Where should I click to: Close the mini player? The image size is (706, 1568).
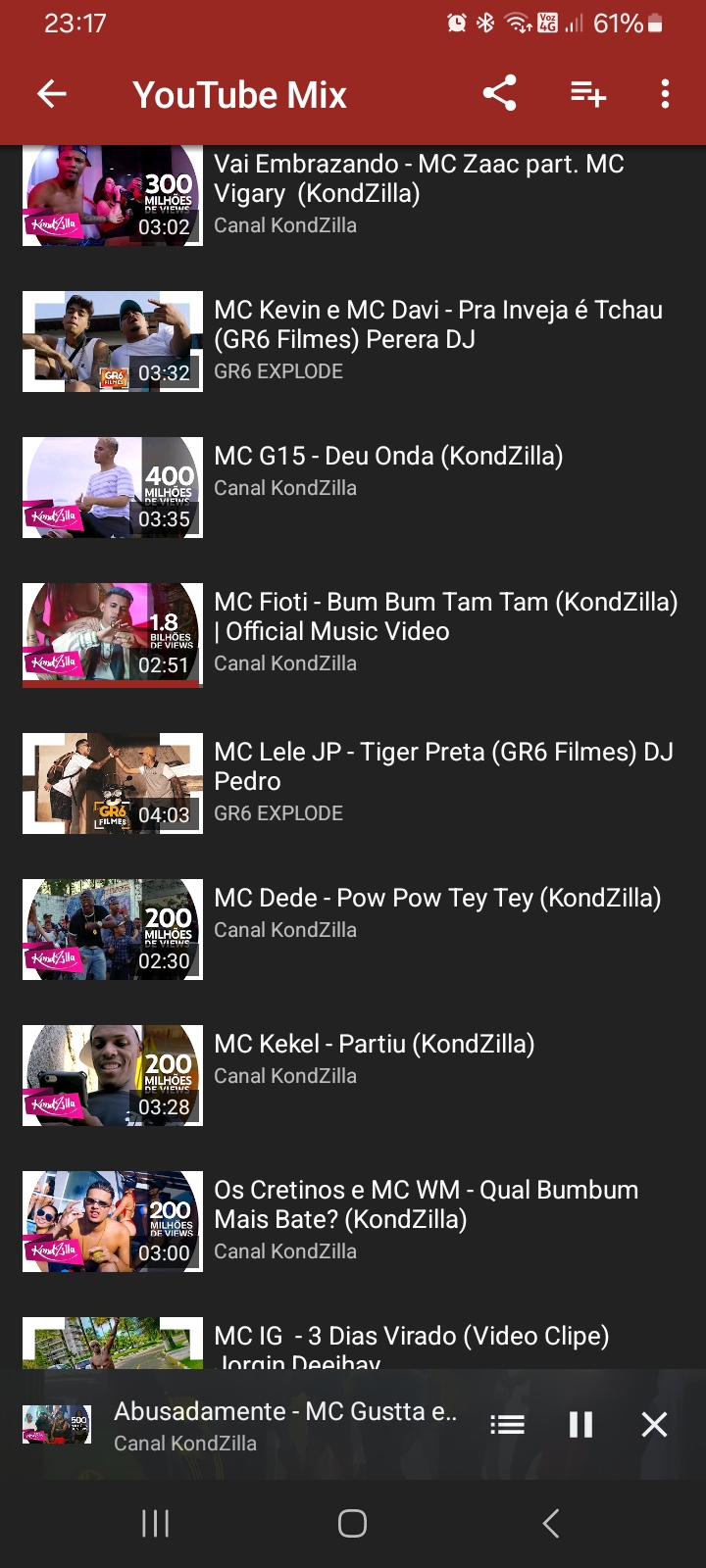[654, 1425]
